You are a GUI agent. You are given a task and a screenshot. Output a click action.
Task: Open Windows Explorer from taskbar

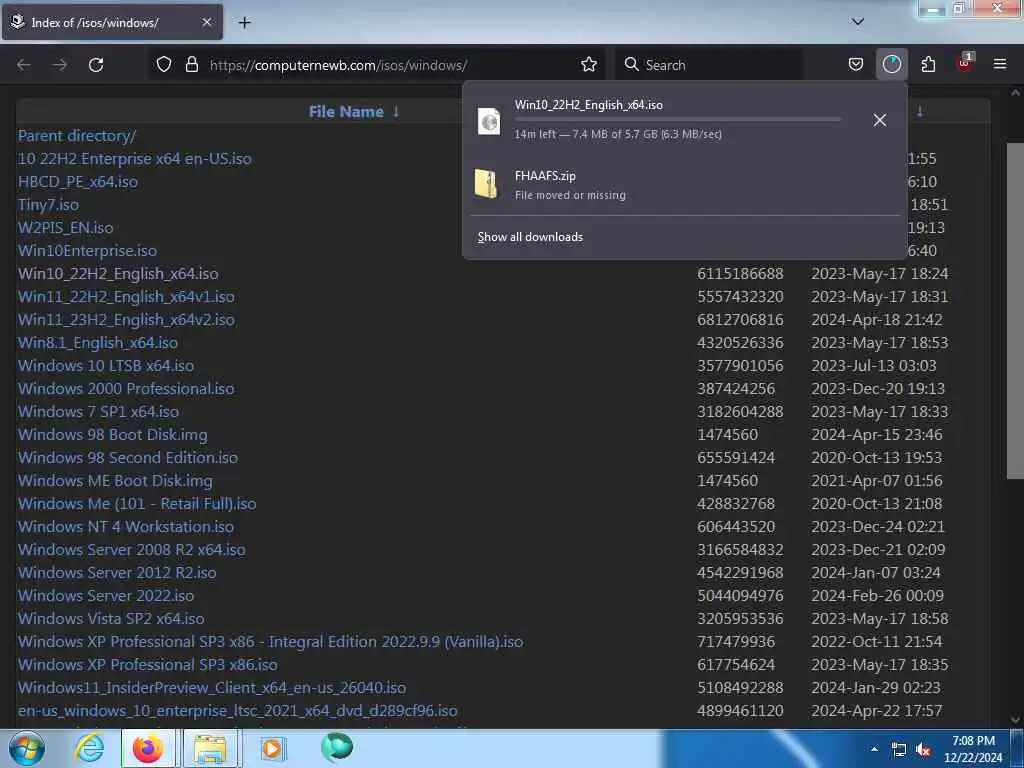(210, 748)
